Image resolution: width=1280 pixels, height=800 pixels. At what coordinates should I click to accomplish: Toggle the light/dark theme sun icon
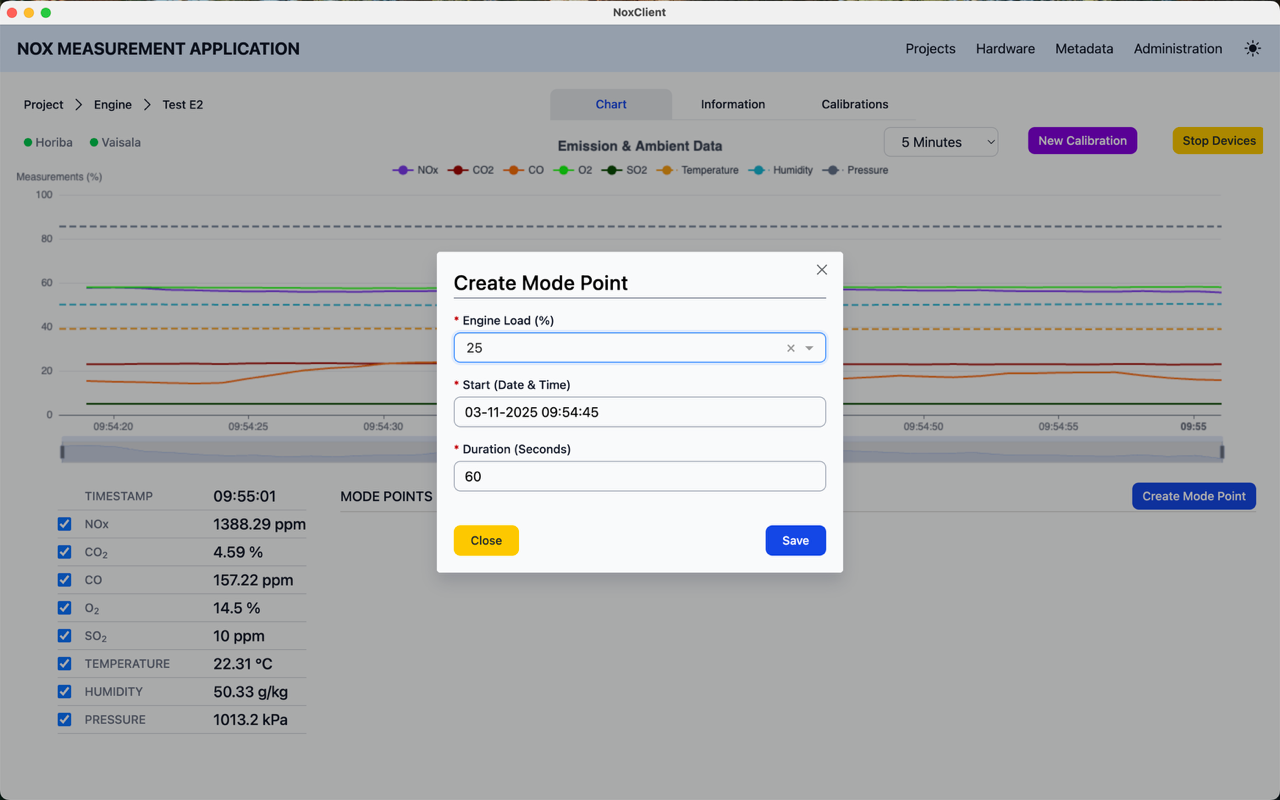pos(1252,48)
